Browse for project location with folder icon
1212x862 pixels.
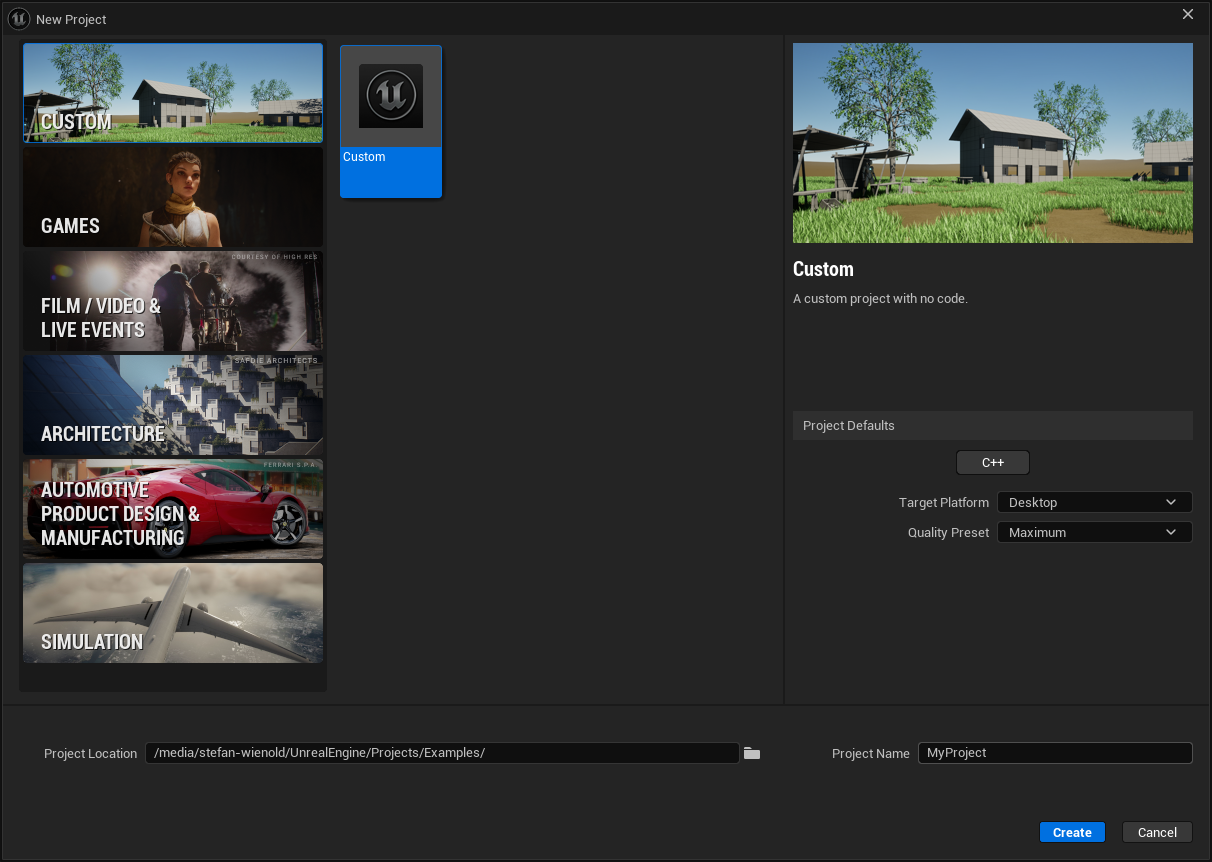point(752,753)
